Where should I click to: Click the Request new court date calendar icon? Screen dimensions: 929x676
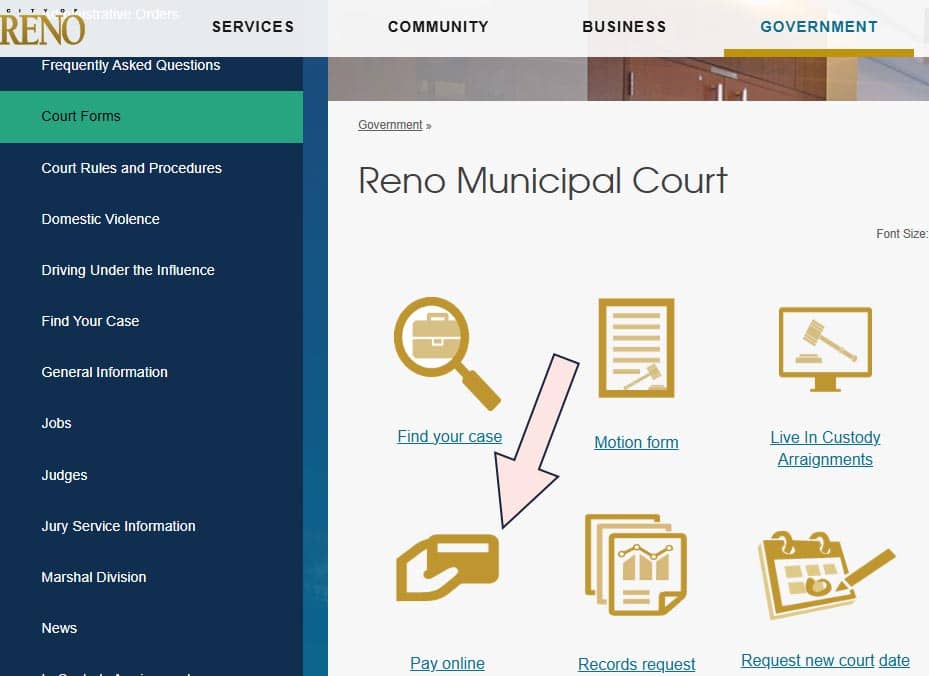pos(827,575)
